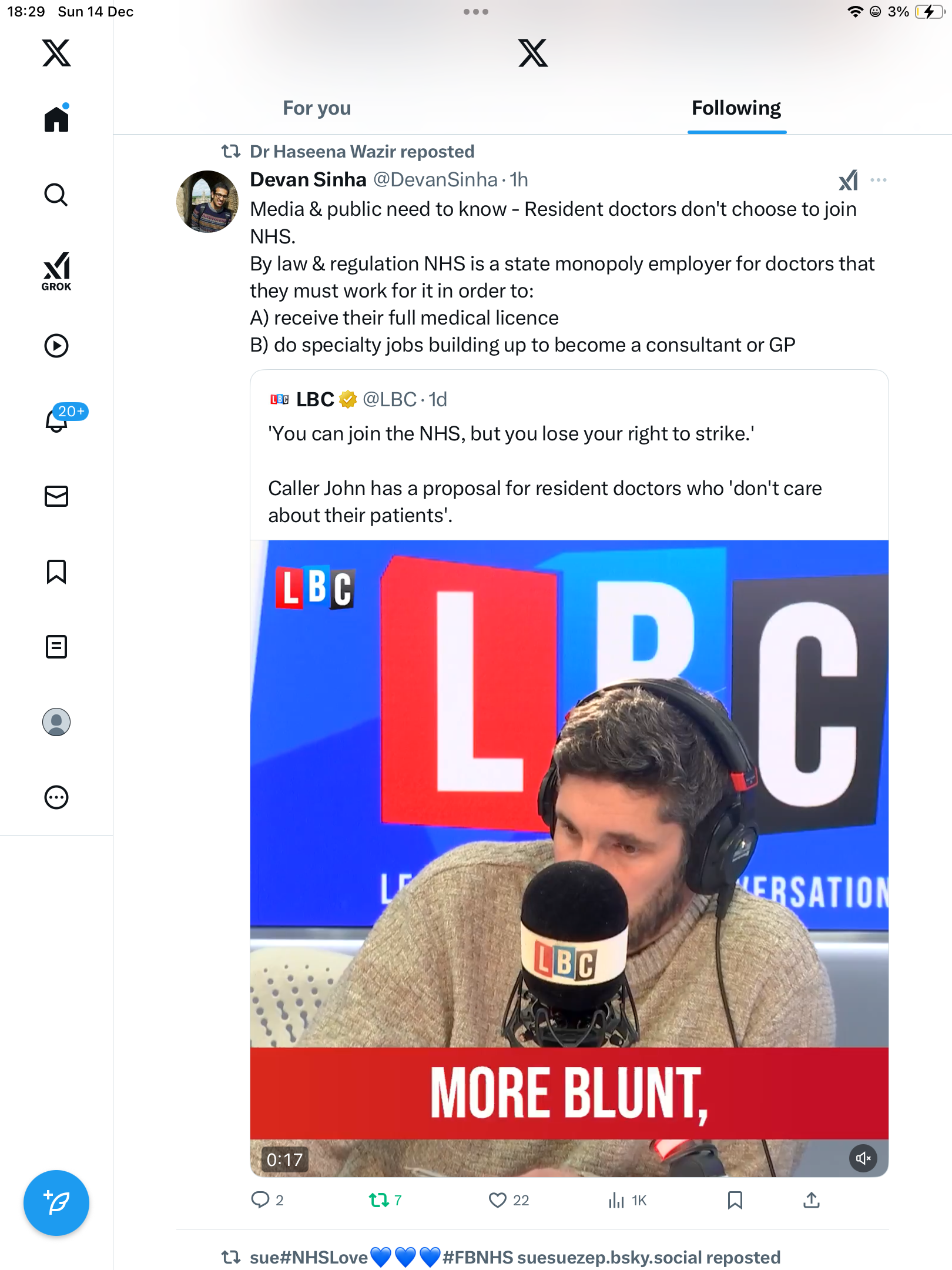Go to Home feed icon
952x1270 pixels.
click(56, 119)
